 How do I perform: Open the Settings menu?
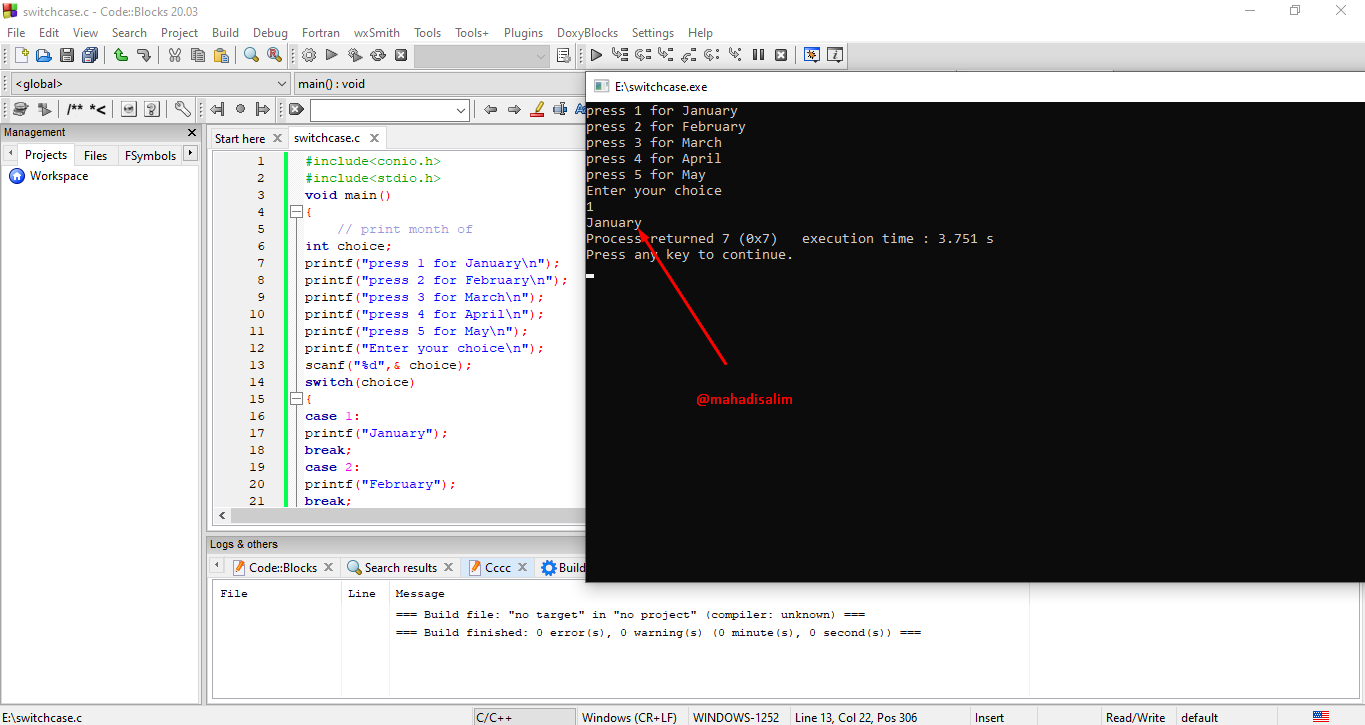[653, 33]
